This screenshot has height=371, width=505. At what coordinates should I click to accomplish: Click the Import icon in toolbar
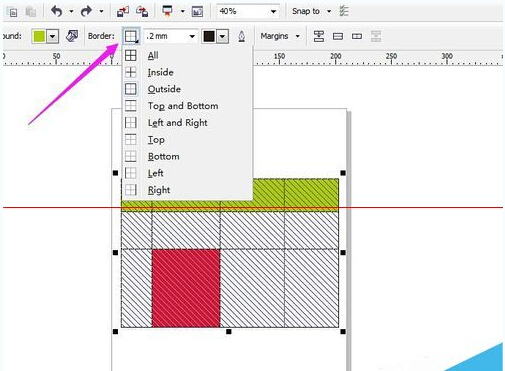pos(123,12)
